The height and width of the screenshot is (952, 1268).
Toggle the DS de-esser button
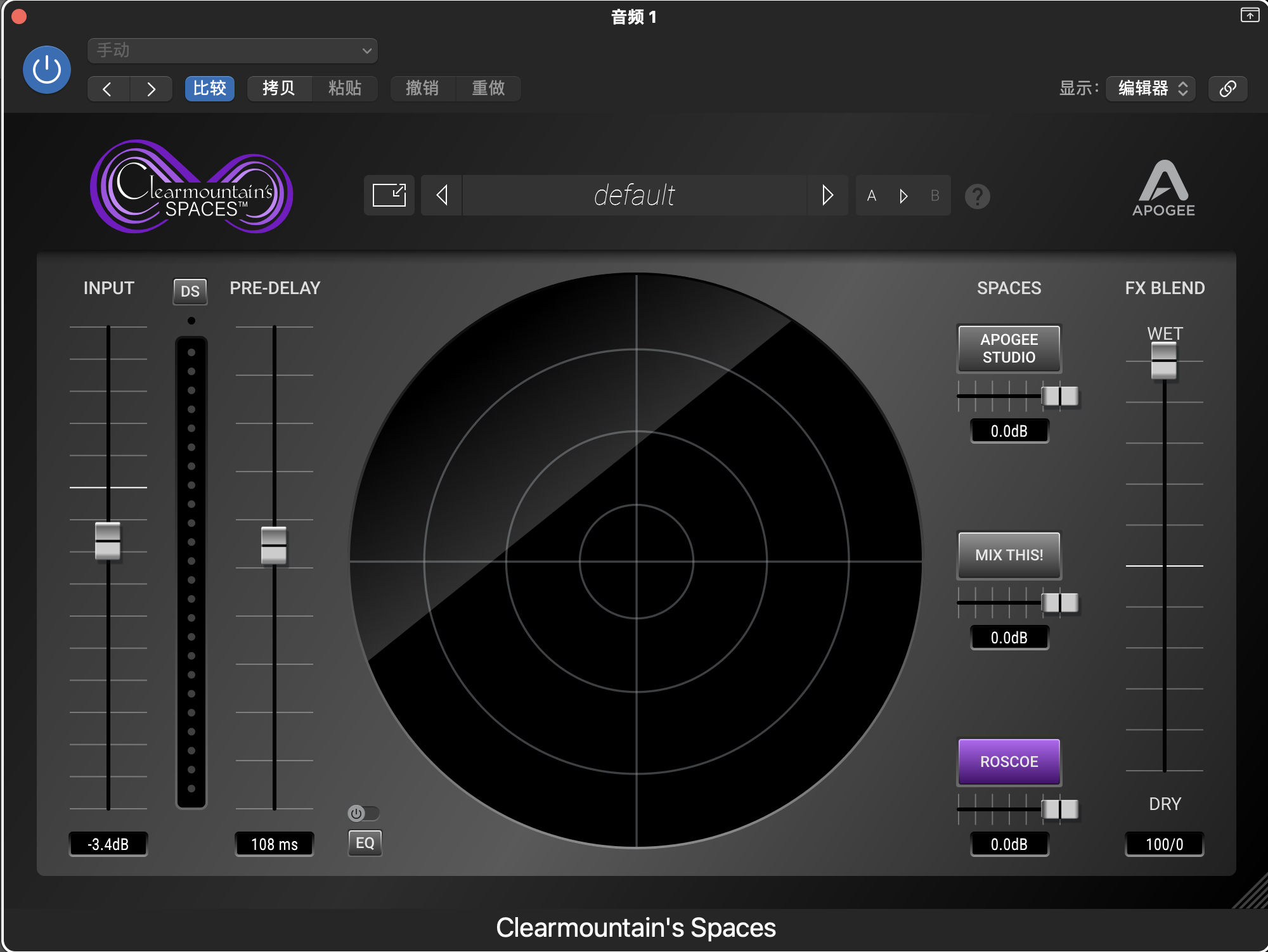(x=190, y=291)
